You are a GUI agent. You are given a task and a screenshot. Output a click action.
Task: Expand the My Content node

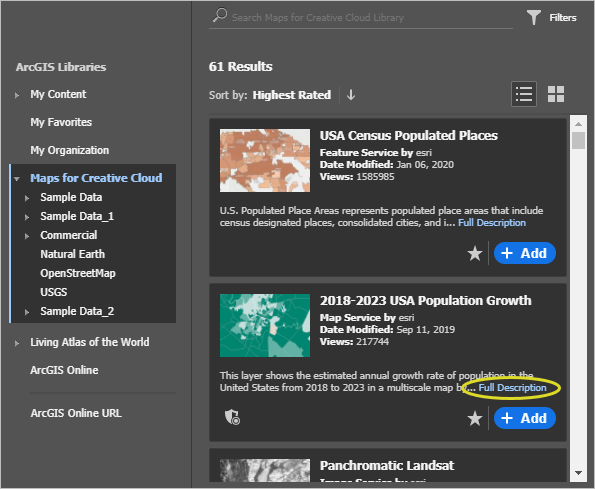coord(17,95)
